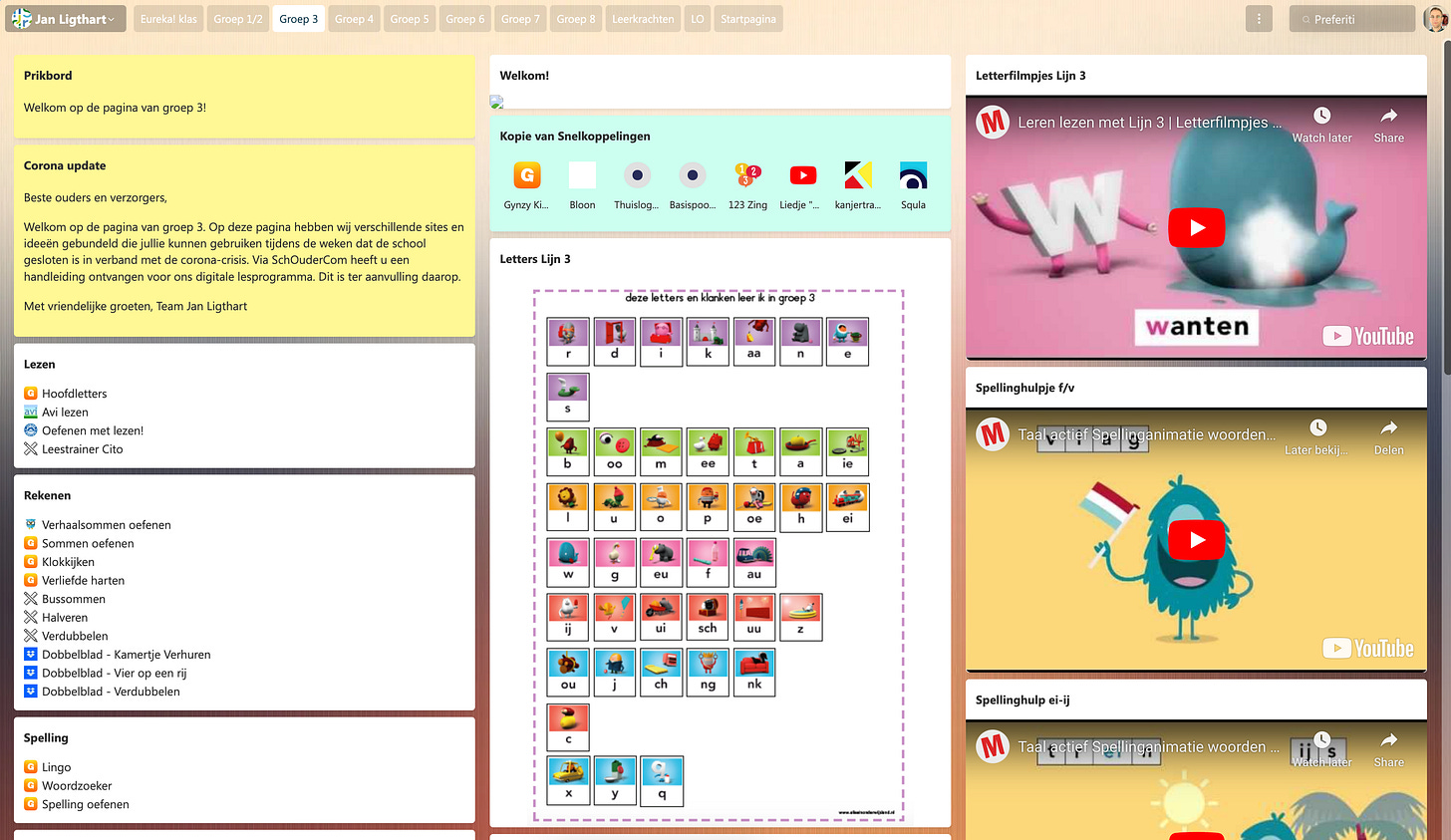1451x840 pixels.
Task: Play the Spellinghulpje f/v video
Action: coord(1196,539)
